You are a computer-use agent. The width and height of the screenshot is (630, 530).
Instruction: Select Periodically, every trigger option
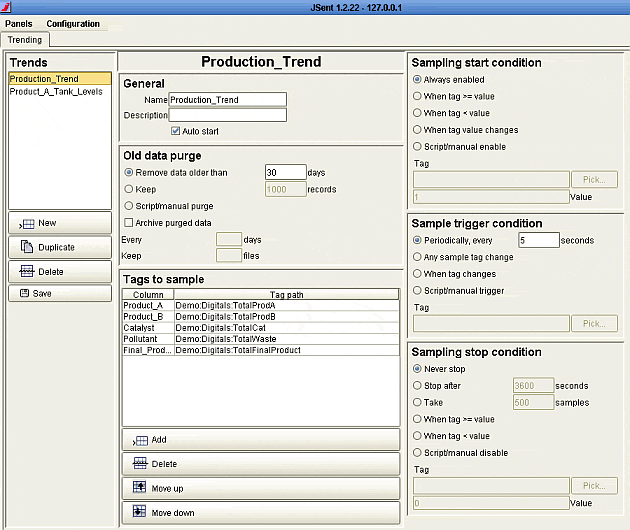click(417, 240)
